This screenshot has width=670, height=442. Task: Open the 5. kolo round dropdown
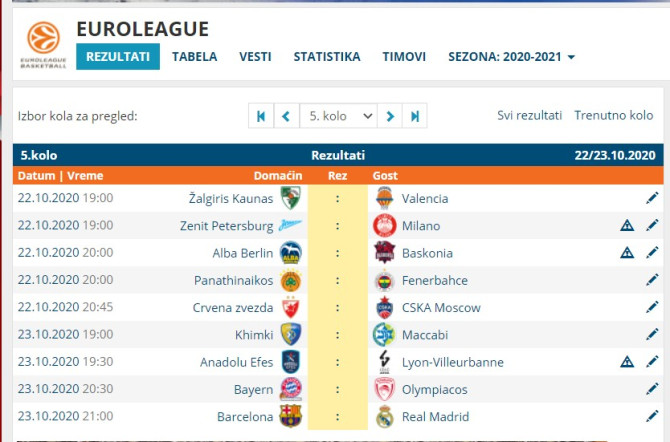(339, 116)
